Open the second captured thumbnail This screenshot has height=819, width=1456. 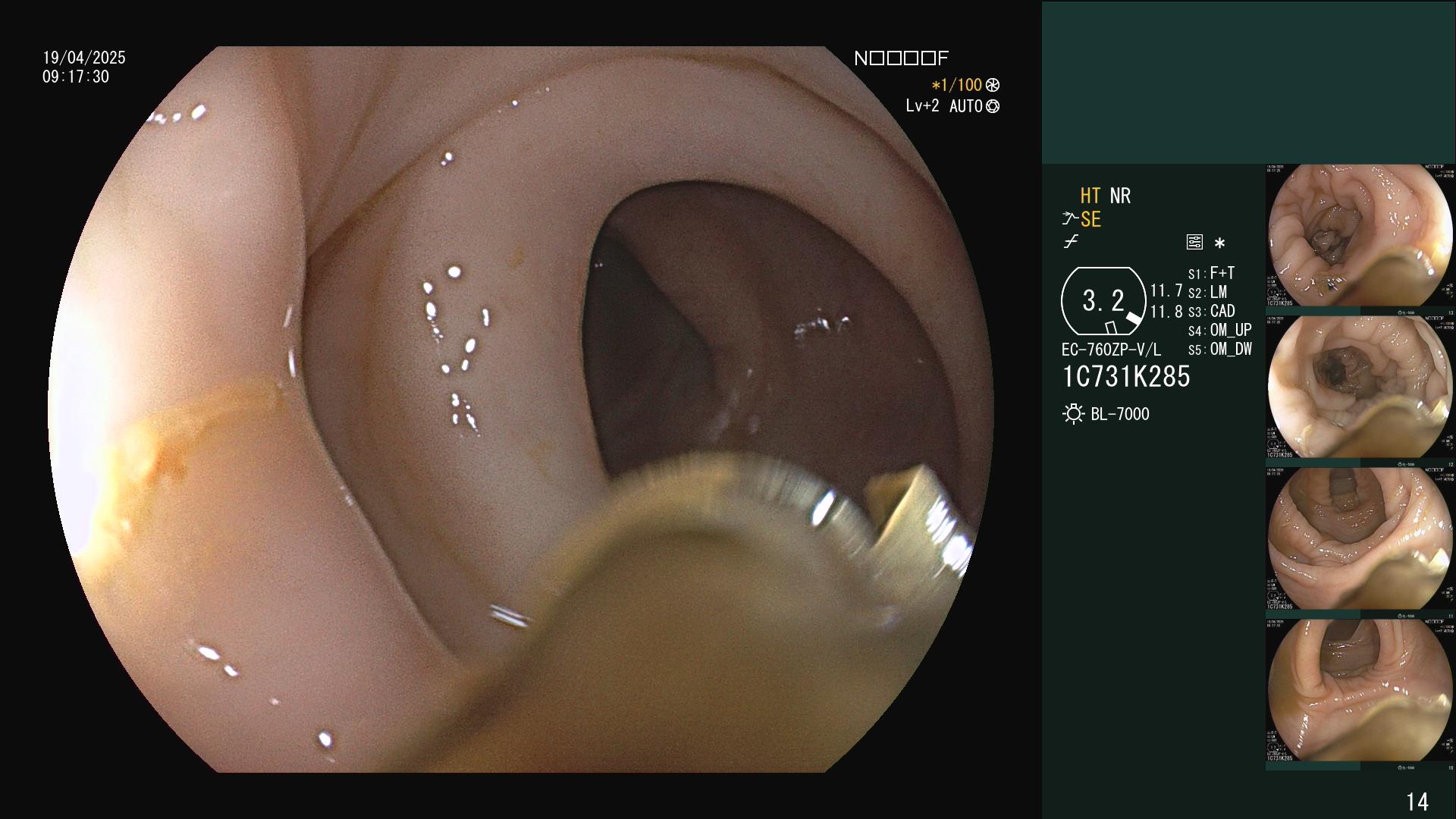coord(1360,387)
